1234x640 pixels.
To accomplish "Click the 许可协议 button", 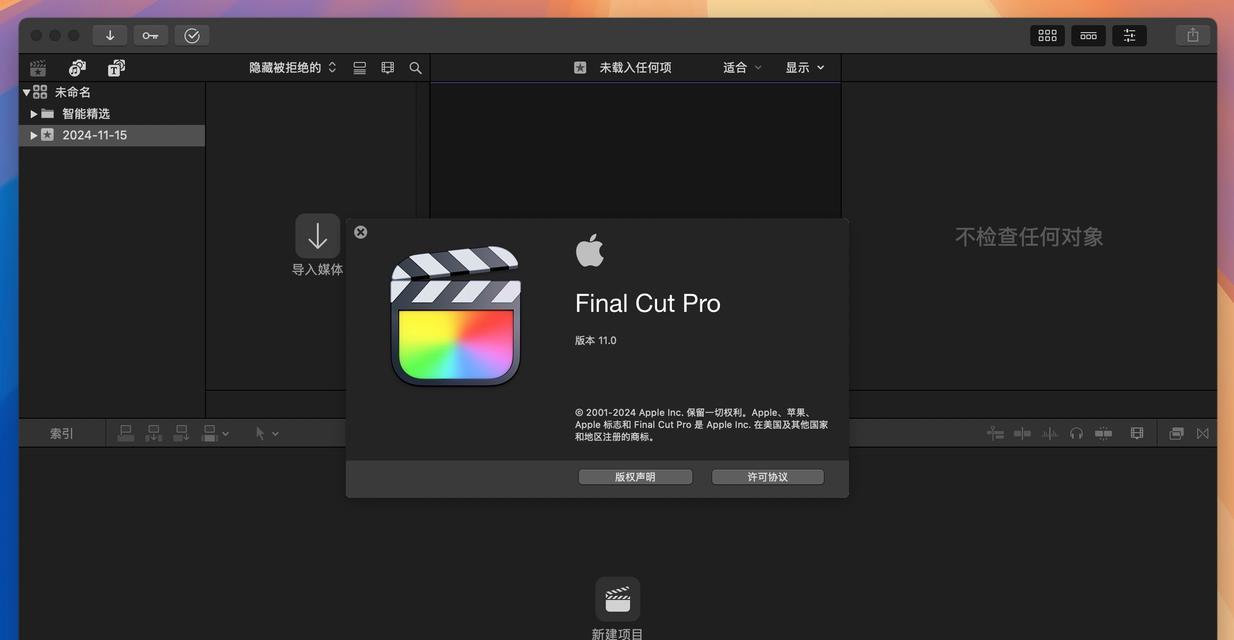I will (768, 477).
